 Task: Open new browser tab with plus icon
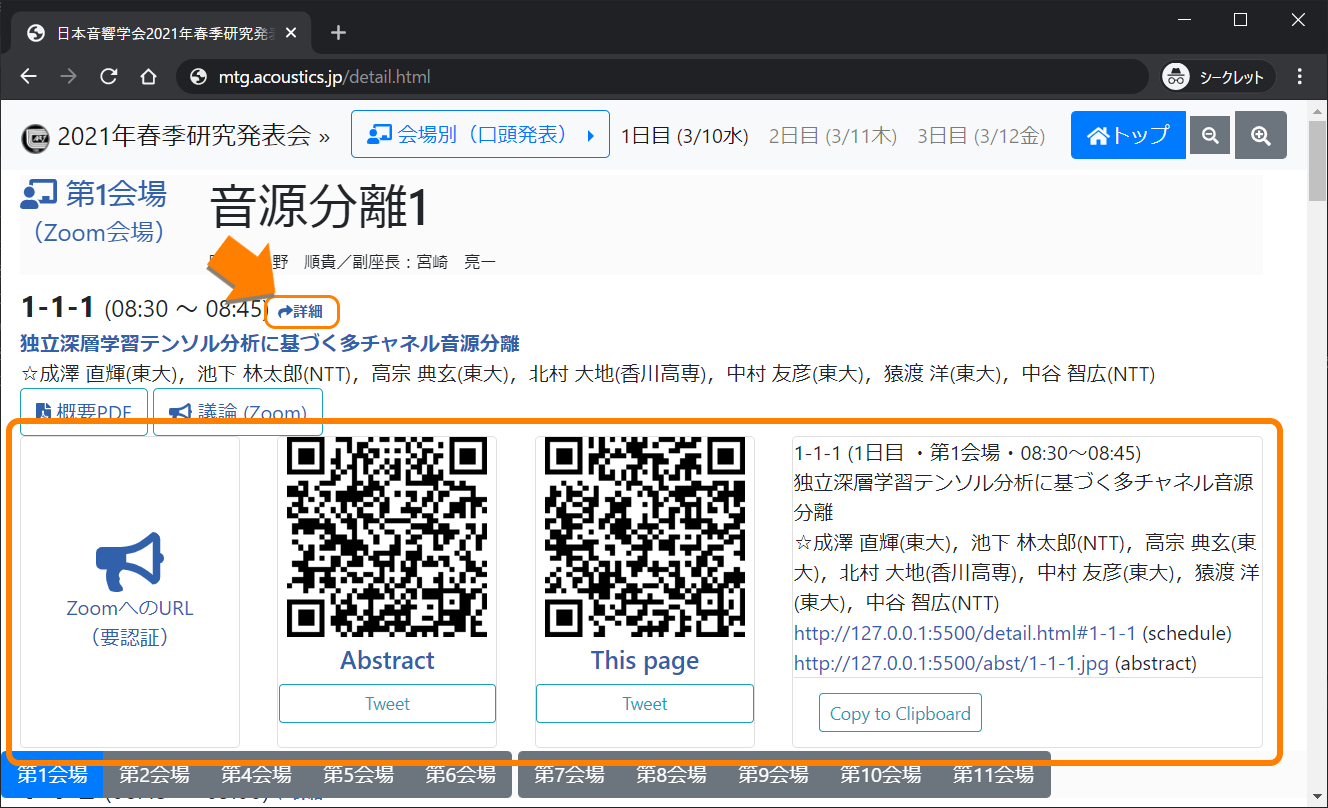click(x=338, y=33)
